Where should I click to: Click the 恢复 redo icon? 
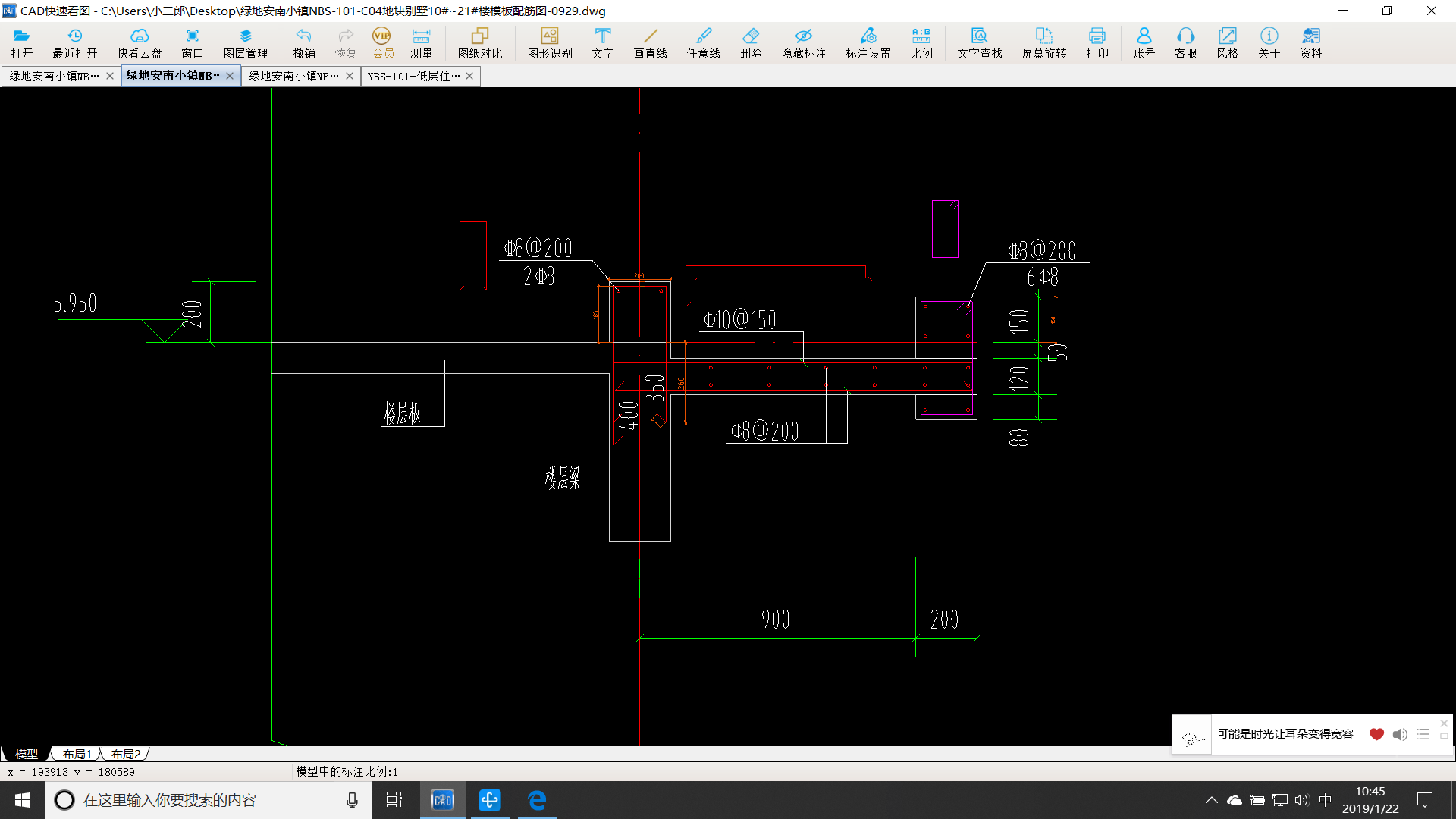[x=346, y=42]
